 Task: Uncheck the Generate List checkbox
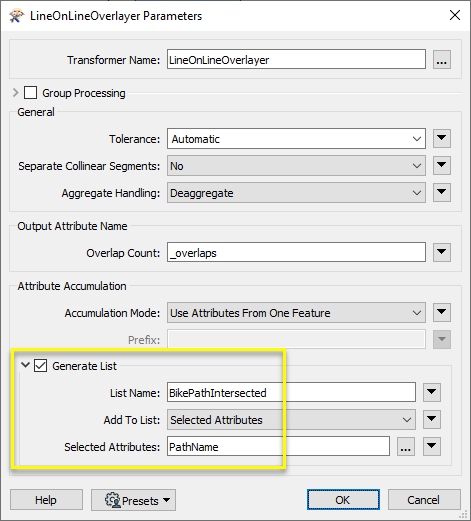pyautogui.click(x=40, y=366)
